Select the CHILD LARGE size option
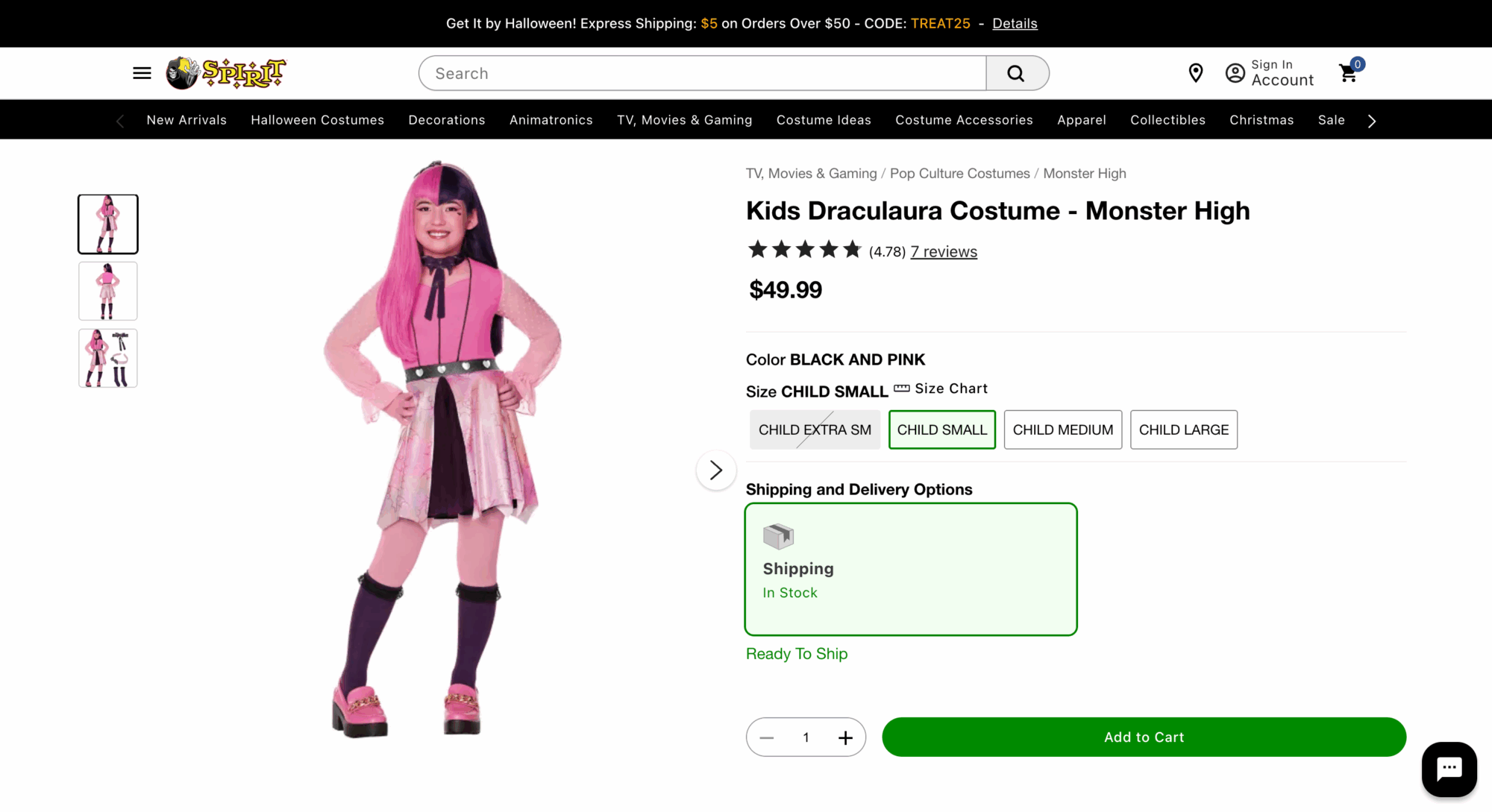 pyautogui.click(x=1183, y=429)
